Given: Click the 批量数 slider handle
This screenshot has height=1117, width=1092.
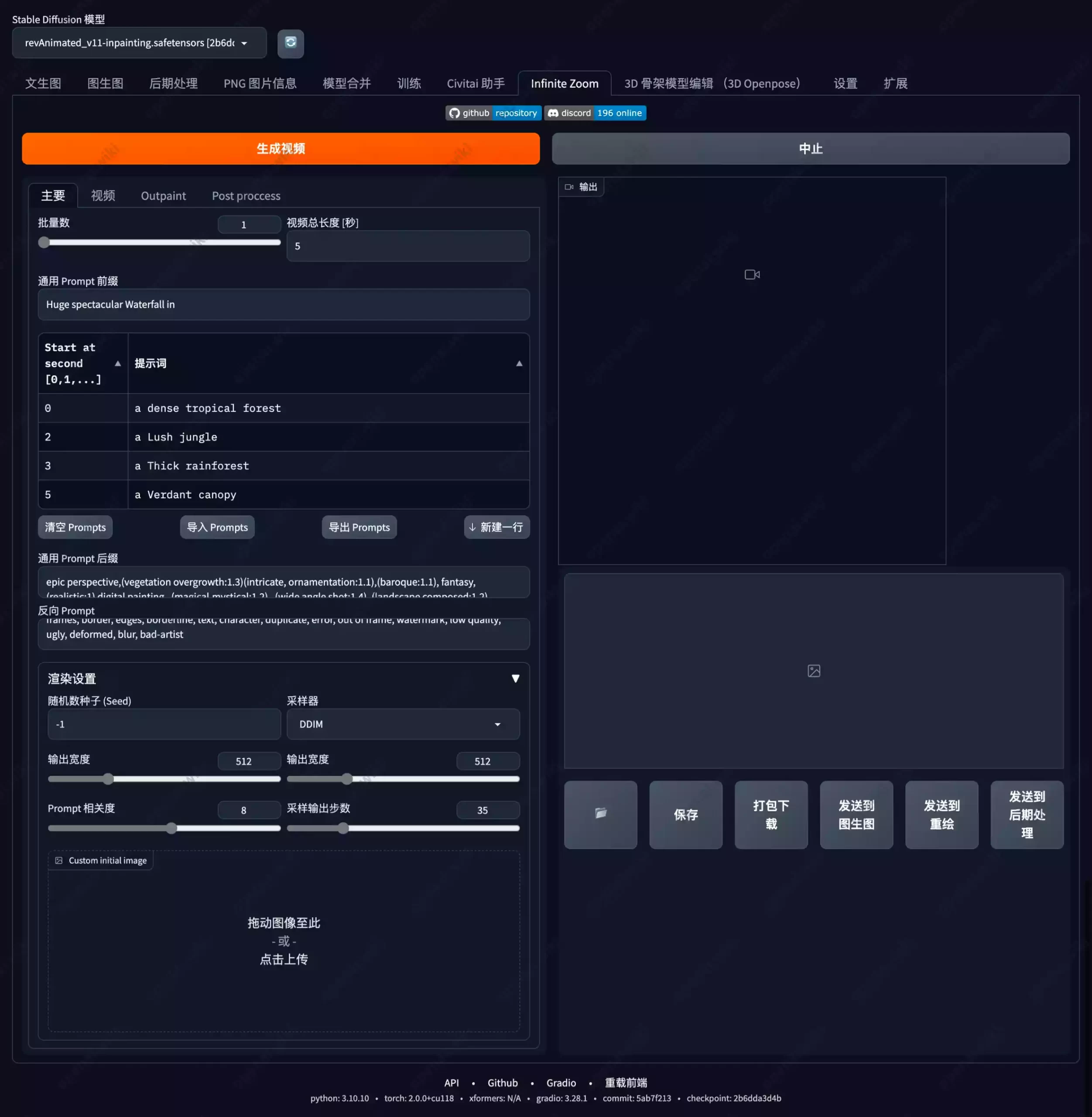Looking at the screenshot, I should [44, 242].
